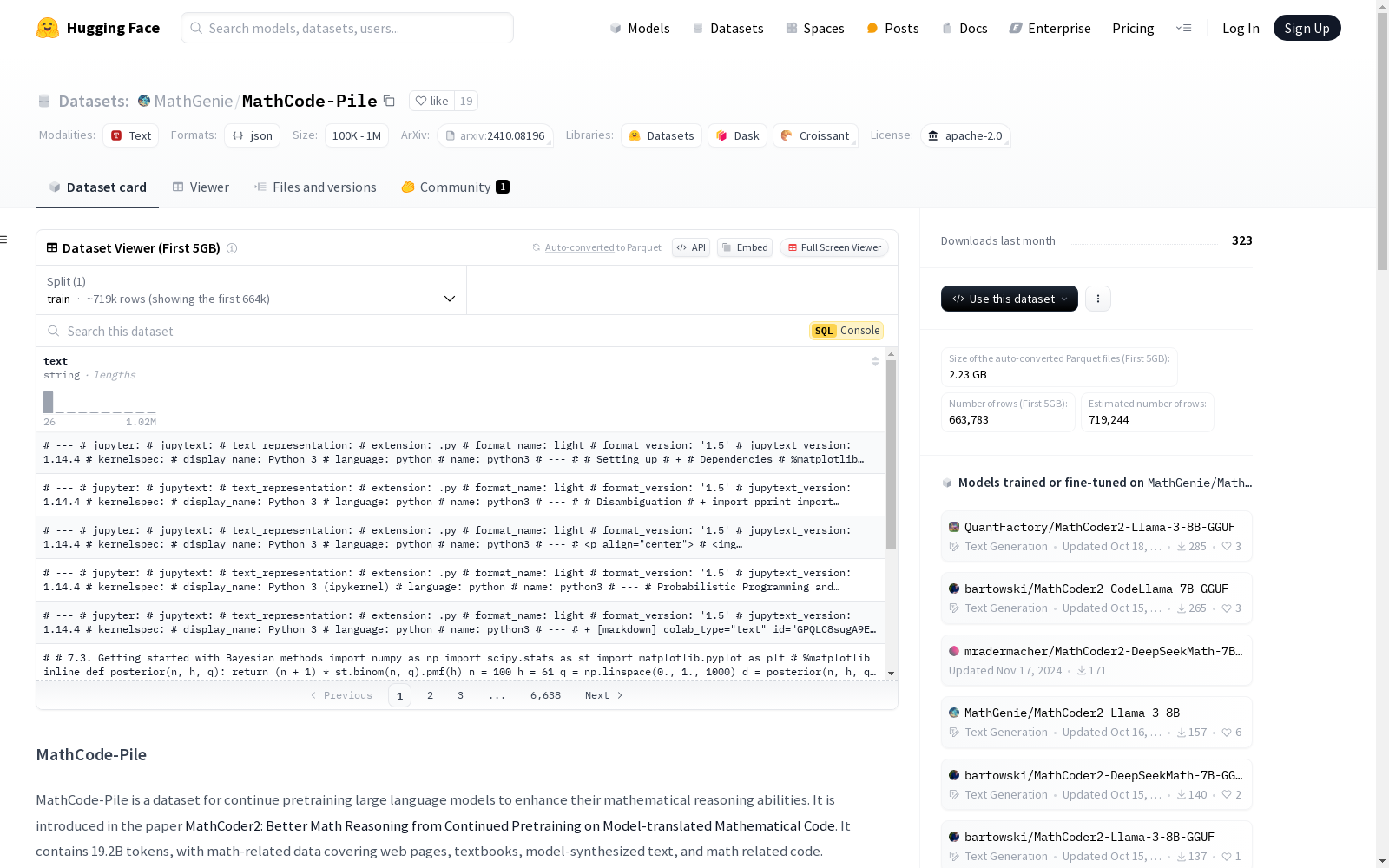Go to Spaces in top navigation
This screenshot has width=1389, height=868.
click(x=815, y=28)
